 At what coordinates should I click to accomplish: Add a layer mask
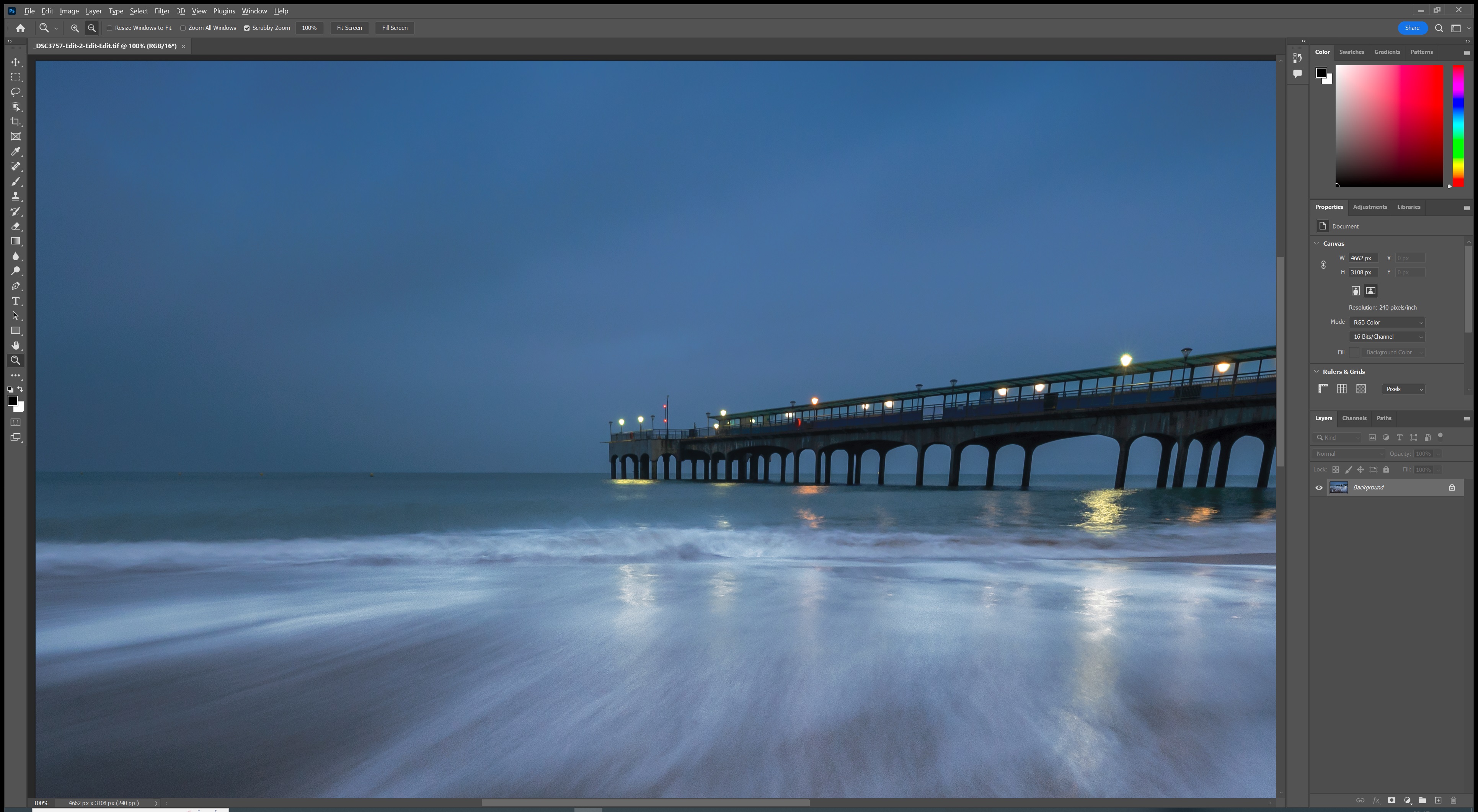(1392, 800)
